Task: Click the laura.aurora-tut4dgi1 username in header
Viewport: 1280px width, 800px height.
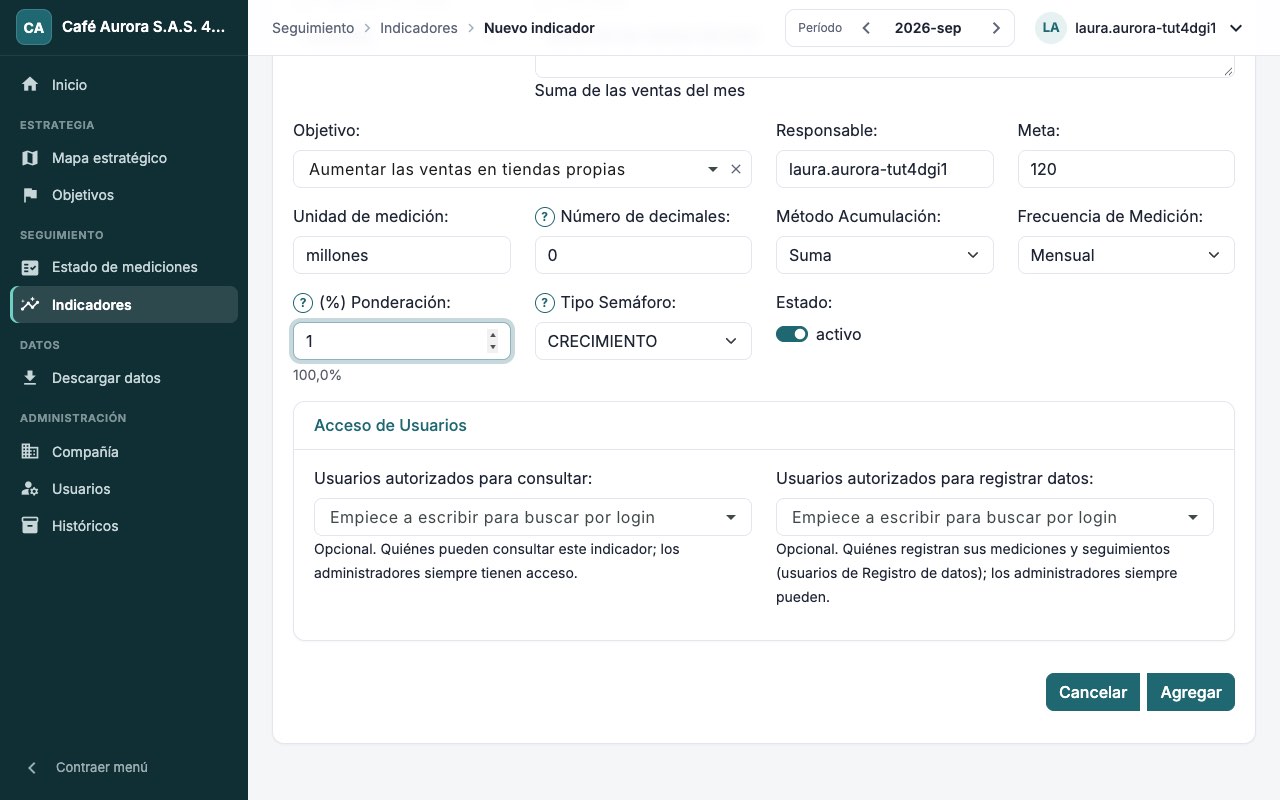Action: [x=1145, y=28]
